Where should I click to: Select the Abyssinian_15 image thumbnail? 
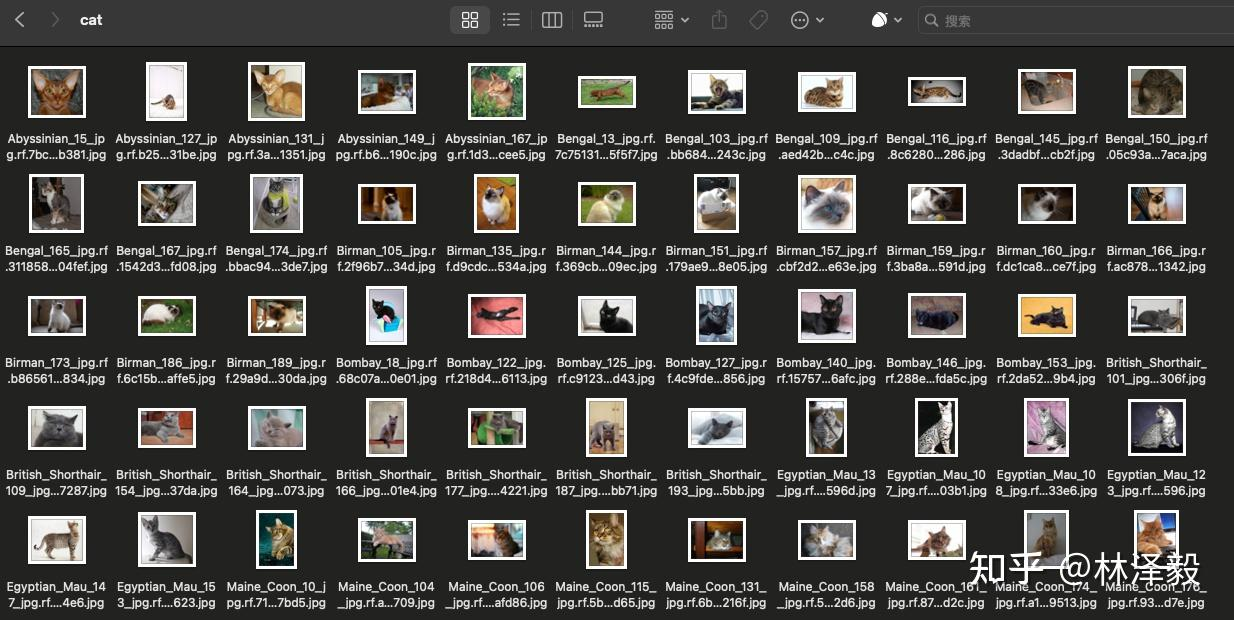[x=57, y=92]
